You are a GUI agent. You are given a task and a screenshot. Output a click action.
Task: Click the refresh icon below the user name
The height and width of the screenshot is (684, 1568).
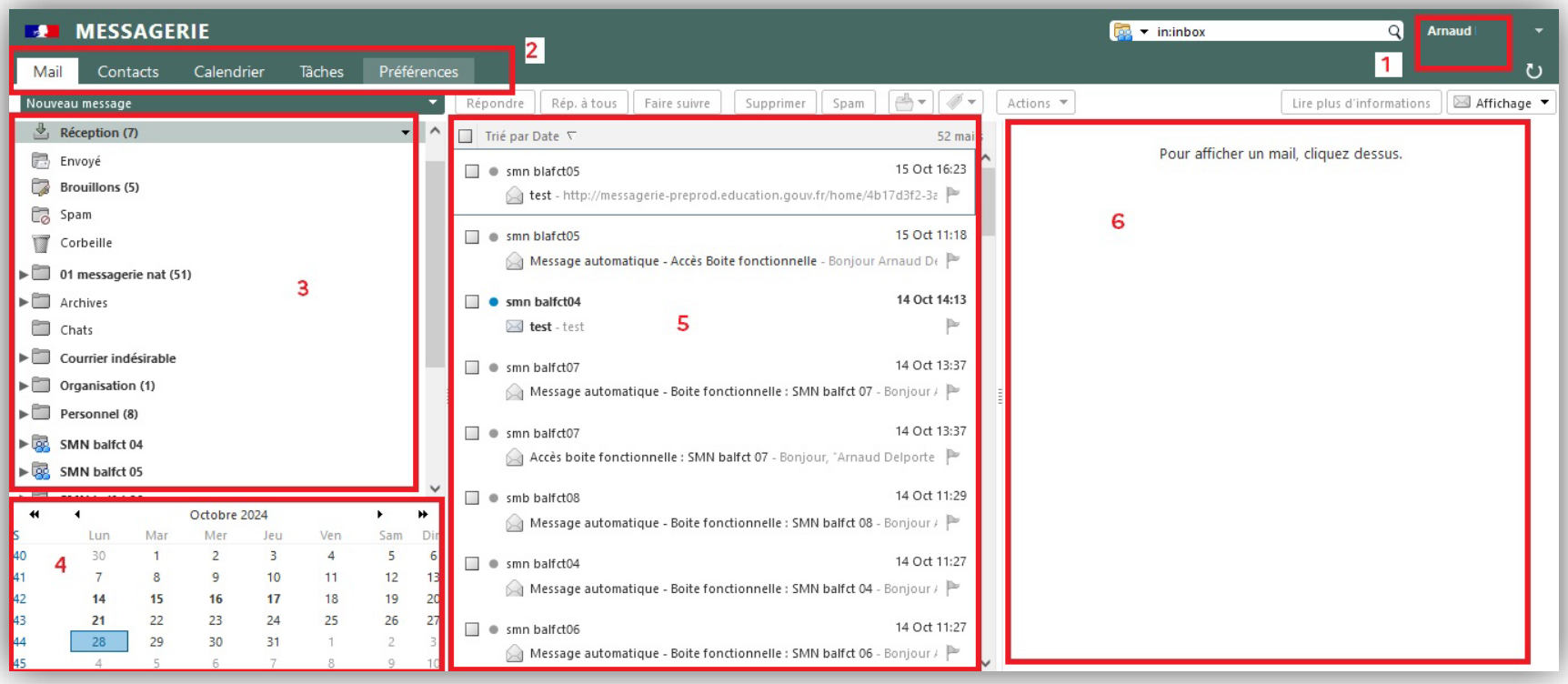tap(1533, 71)
